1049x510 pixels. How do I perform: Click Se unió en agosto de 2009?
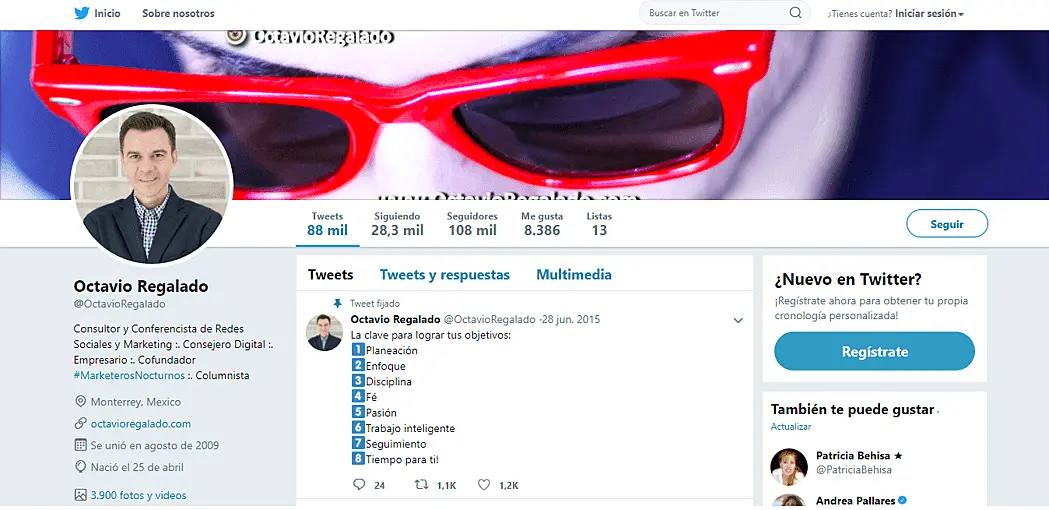click(x=155, y=445)
